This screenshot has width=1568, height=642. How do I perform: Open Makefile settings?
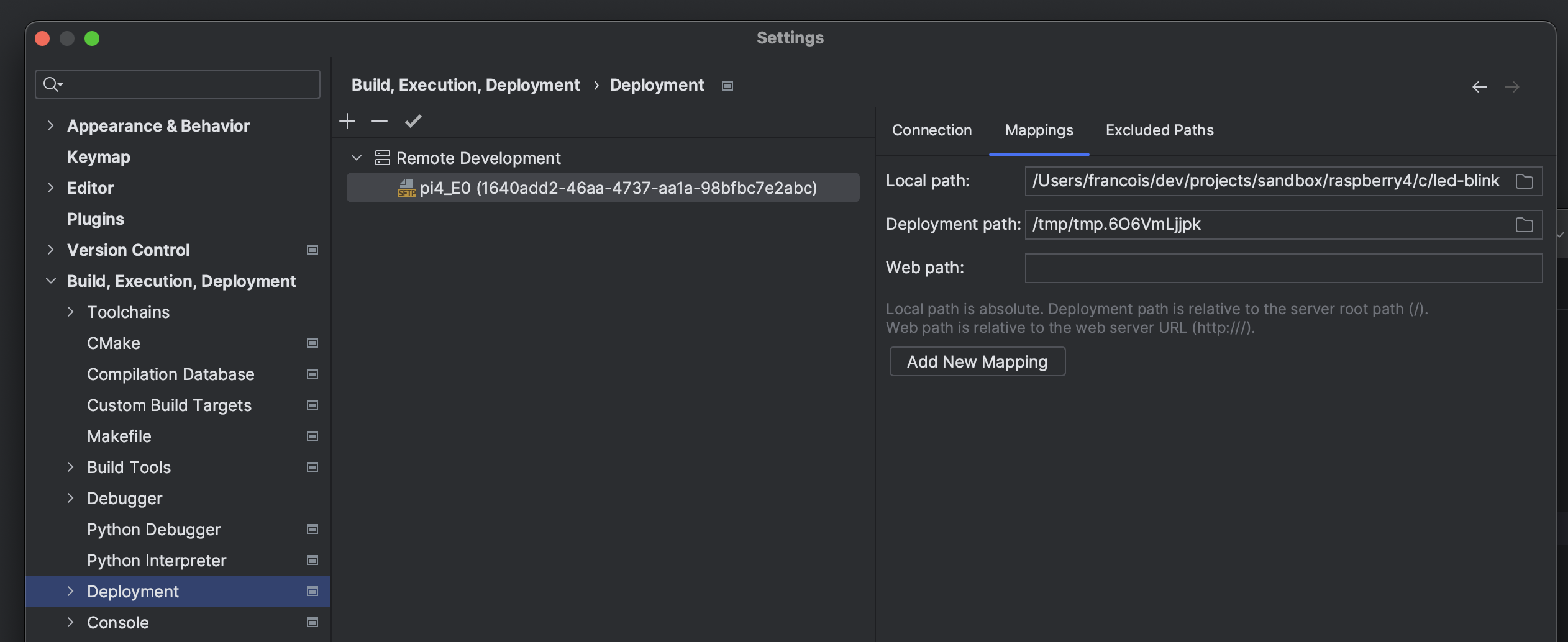click(x=119, y=436)
